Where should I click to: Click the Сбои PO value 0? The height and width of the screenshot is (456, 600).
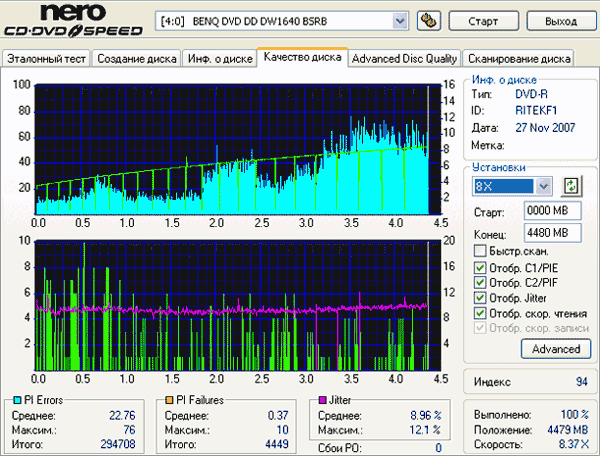coord(439,448)
